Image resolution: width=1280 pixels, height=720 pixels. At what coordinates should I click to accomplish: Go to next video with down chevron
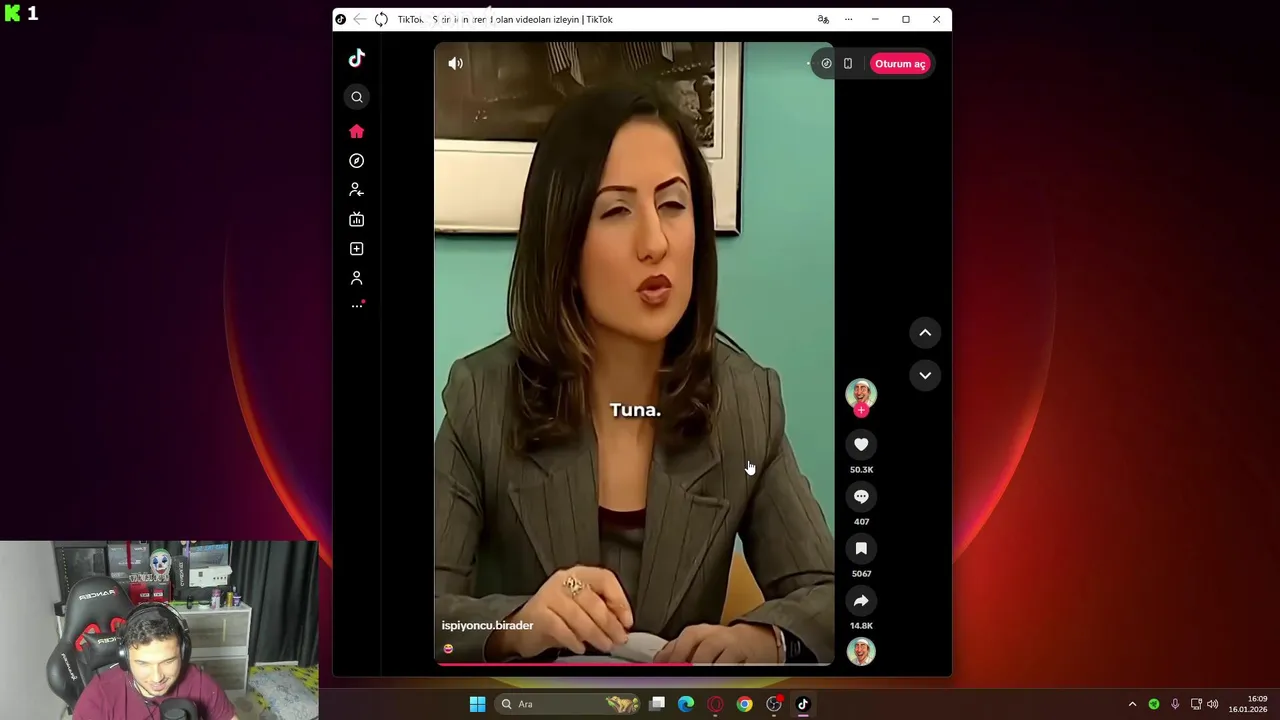pos(925,376)
